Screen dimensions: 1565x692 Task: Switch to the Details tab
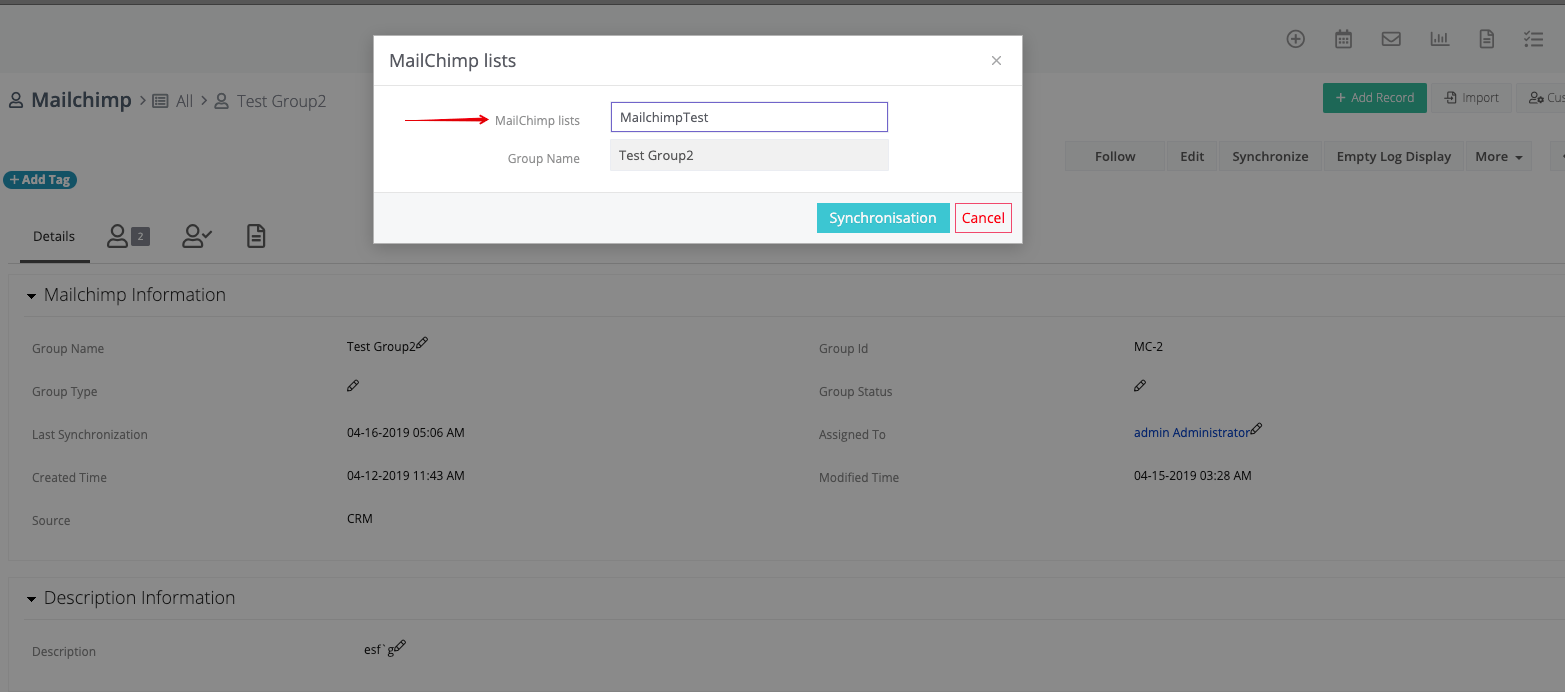click(54, 236)
